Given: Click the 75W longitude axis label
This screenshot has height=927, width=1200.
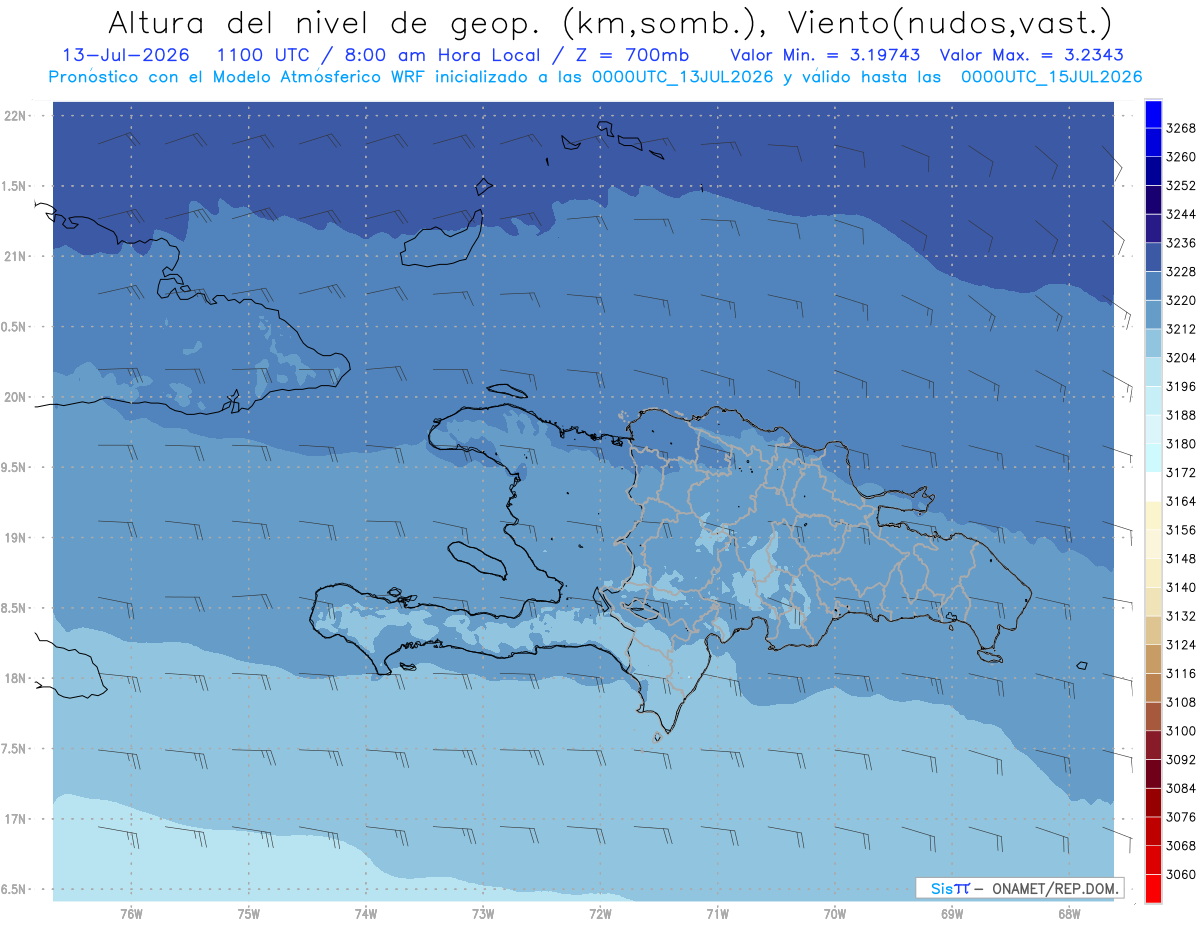Looking at the screenshot, I should click(x=249, y=914).
